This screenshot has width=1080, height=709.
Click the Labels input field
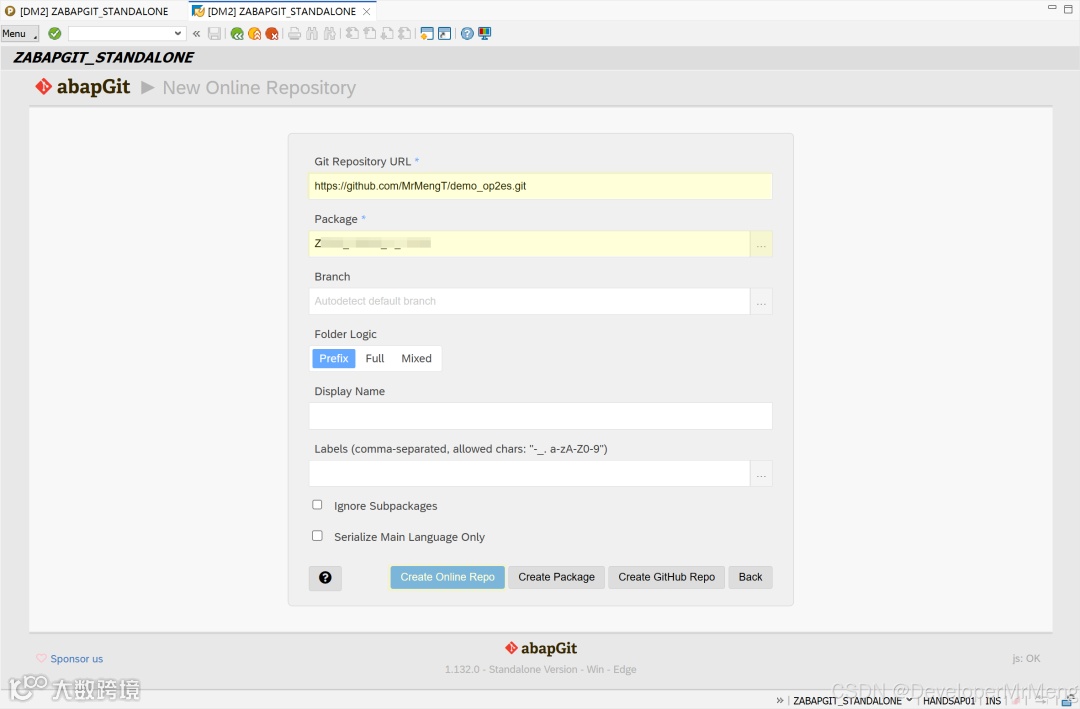tap(529, 473)
